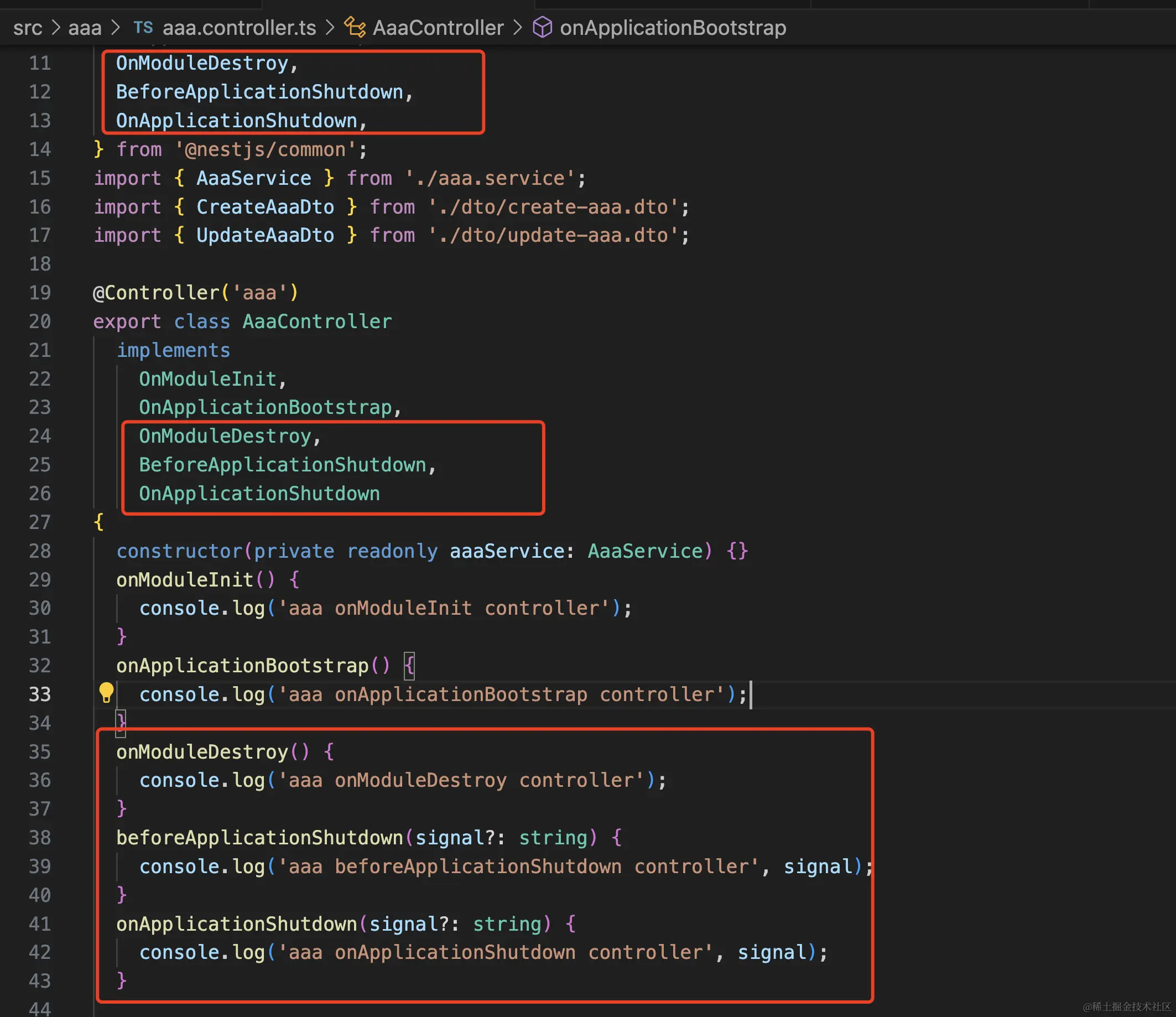Click the './dto/create-aaa.dto' import path
Image resolution: width=1176 pixels, height=1017 pixels.
[x=553, y=207]
